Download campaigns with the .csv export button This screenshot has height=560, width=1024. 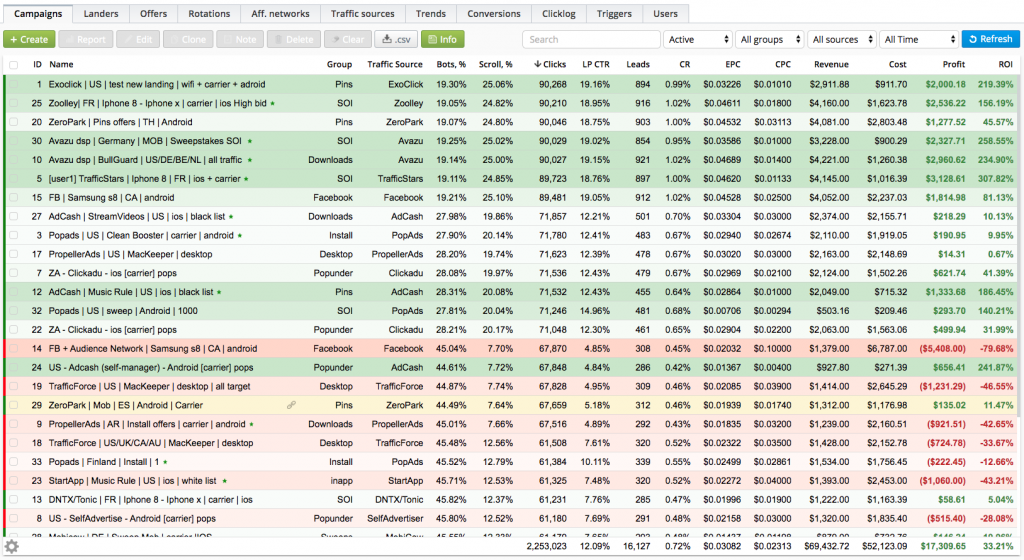tap(396, 39)
